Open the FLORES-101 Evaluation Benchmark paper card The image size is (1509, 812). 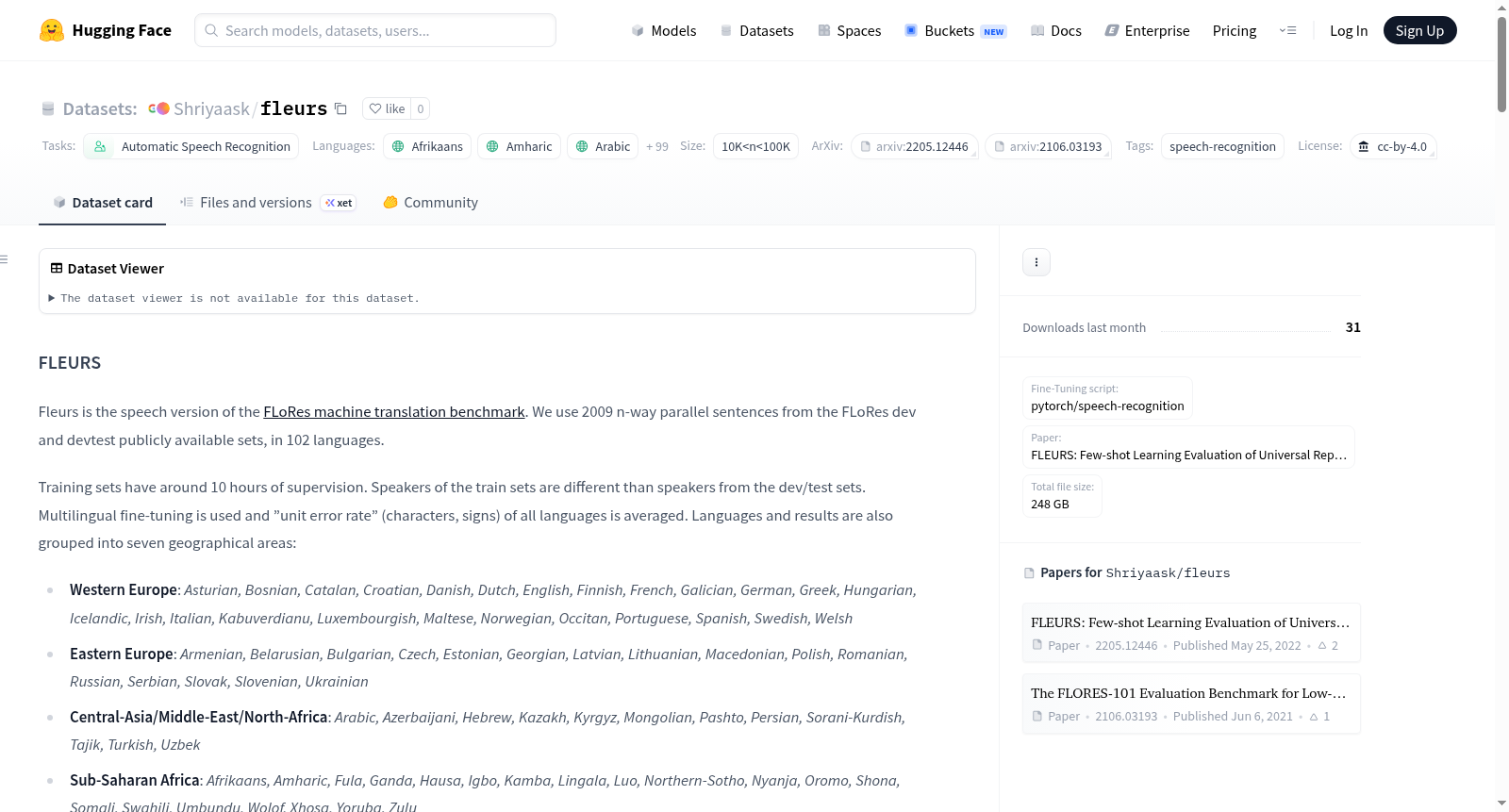(1191, 704)
